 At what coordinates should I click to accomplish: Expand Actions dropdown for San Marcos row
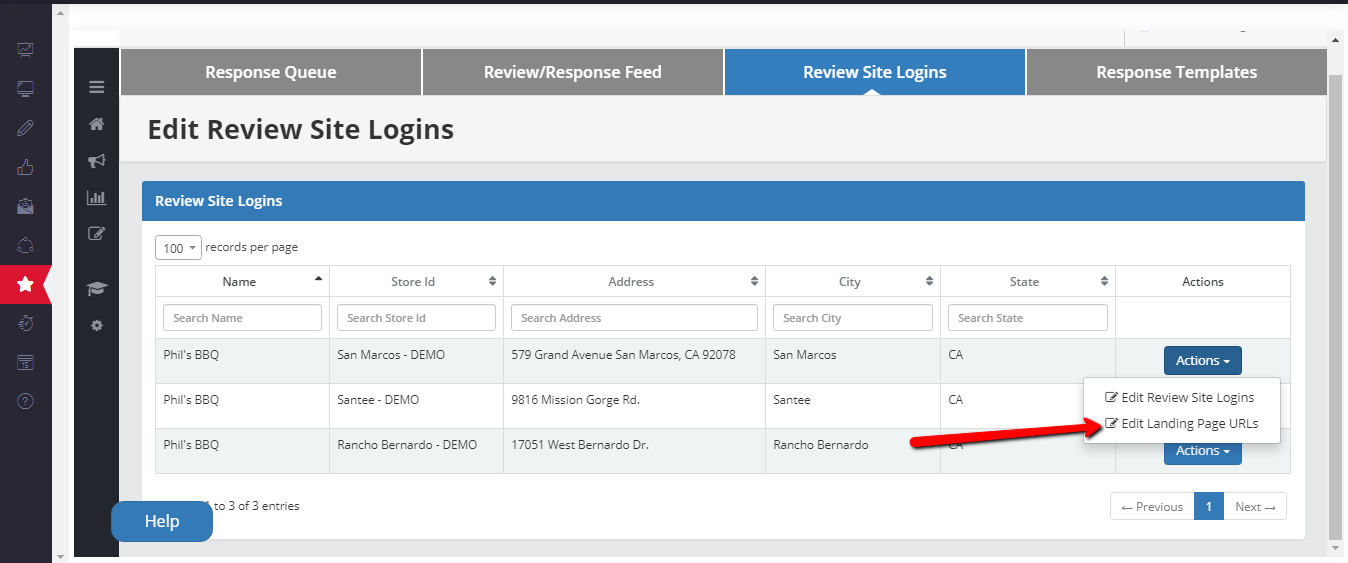[1202, 361]
